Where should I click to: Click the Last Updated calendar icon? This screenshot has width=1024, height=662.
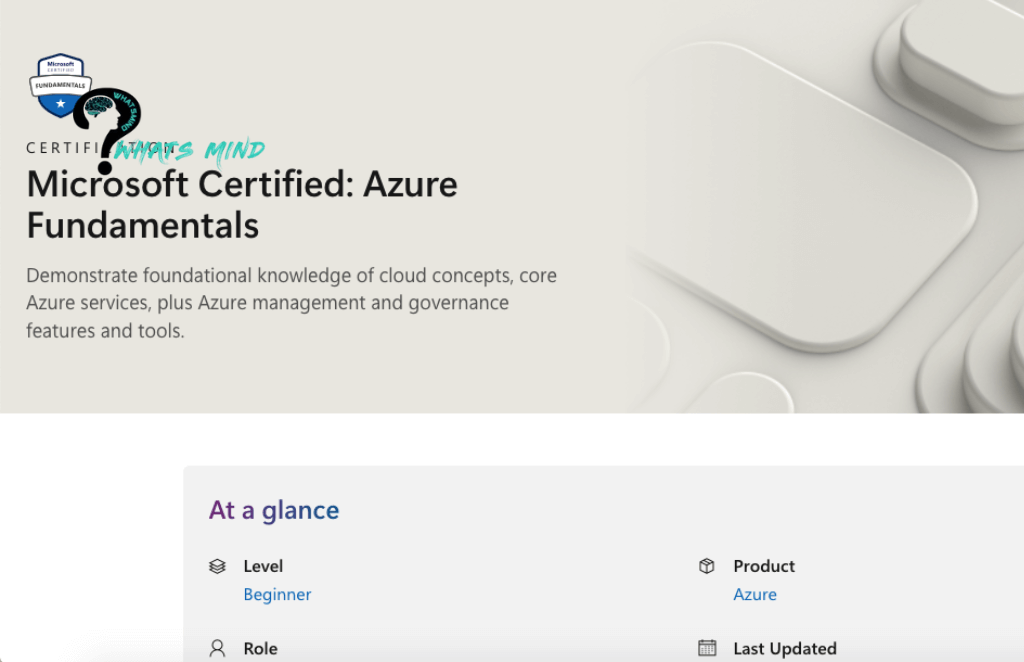[x=707, y=648]
